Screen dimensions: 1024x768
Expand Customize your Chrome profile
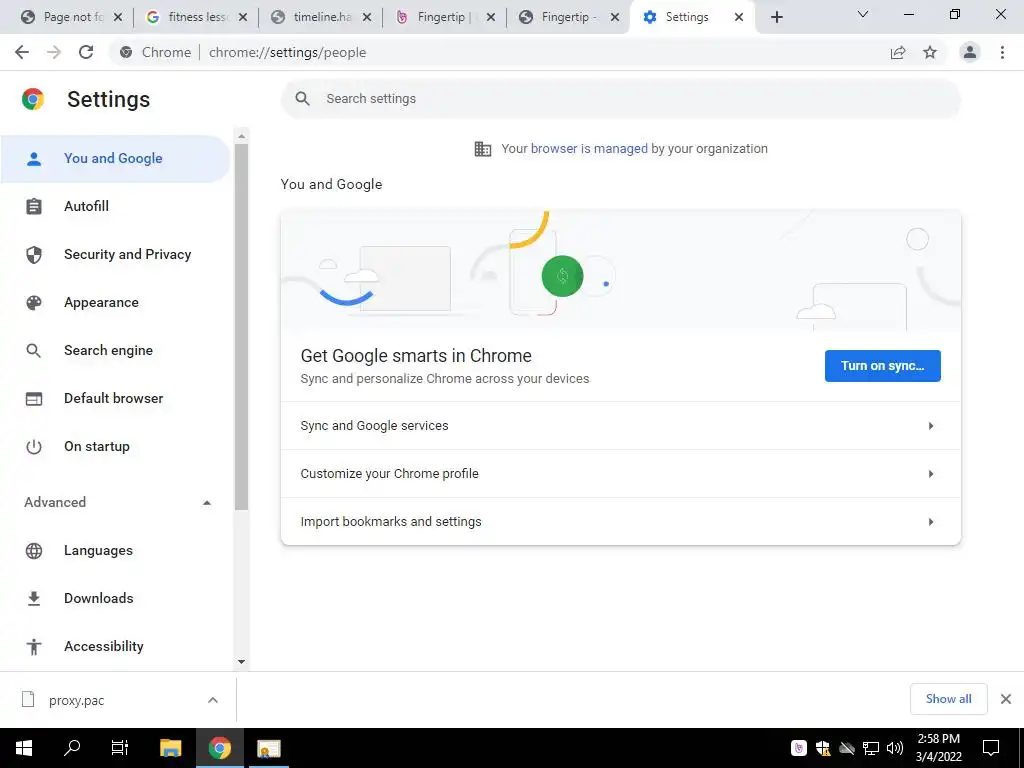point(620,473)
